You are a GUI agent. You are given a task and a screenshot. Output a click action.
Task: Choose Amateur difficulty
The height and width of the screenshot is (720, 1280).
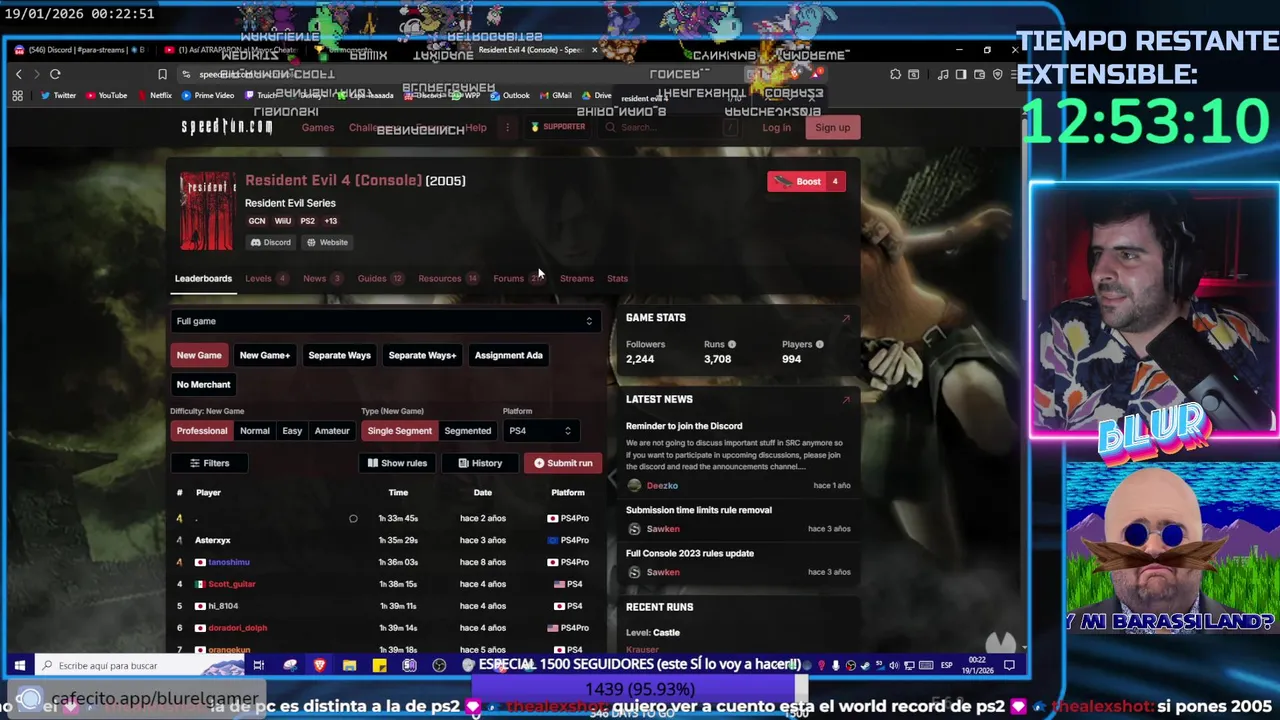coord(332,431)
